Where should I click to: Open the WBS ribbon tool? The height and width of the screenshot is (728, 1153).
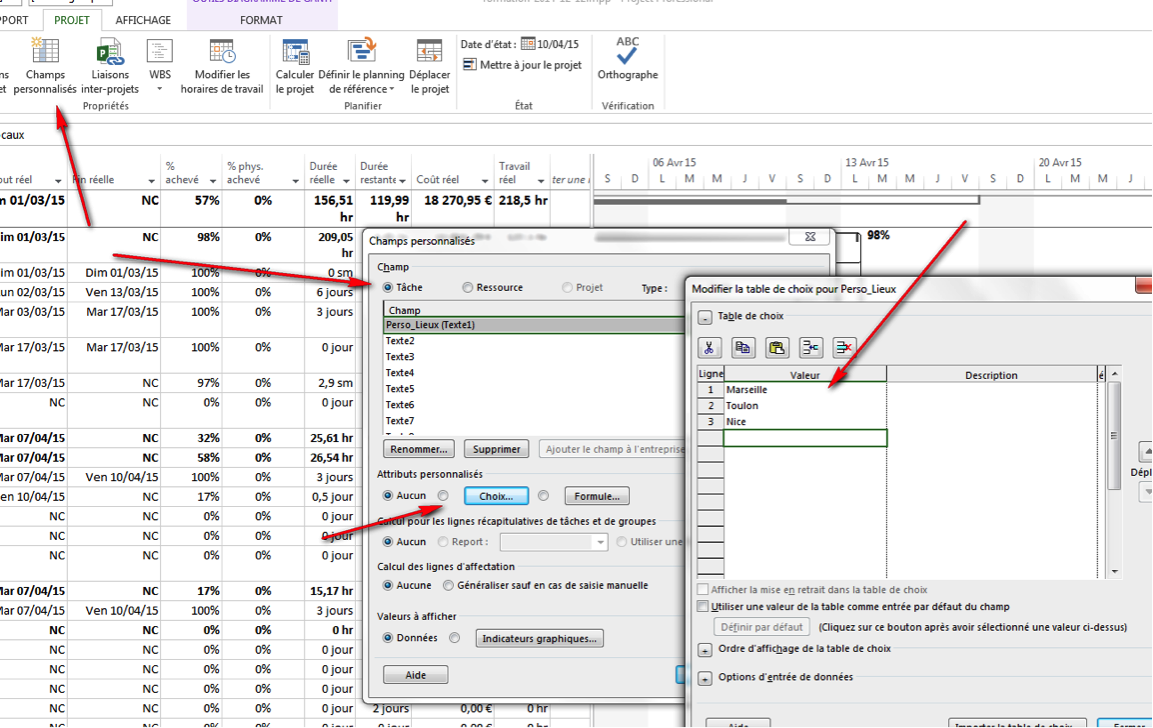point(160,66)
